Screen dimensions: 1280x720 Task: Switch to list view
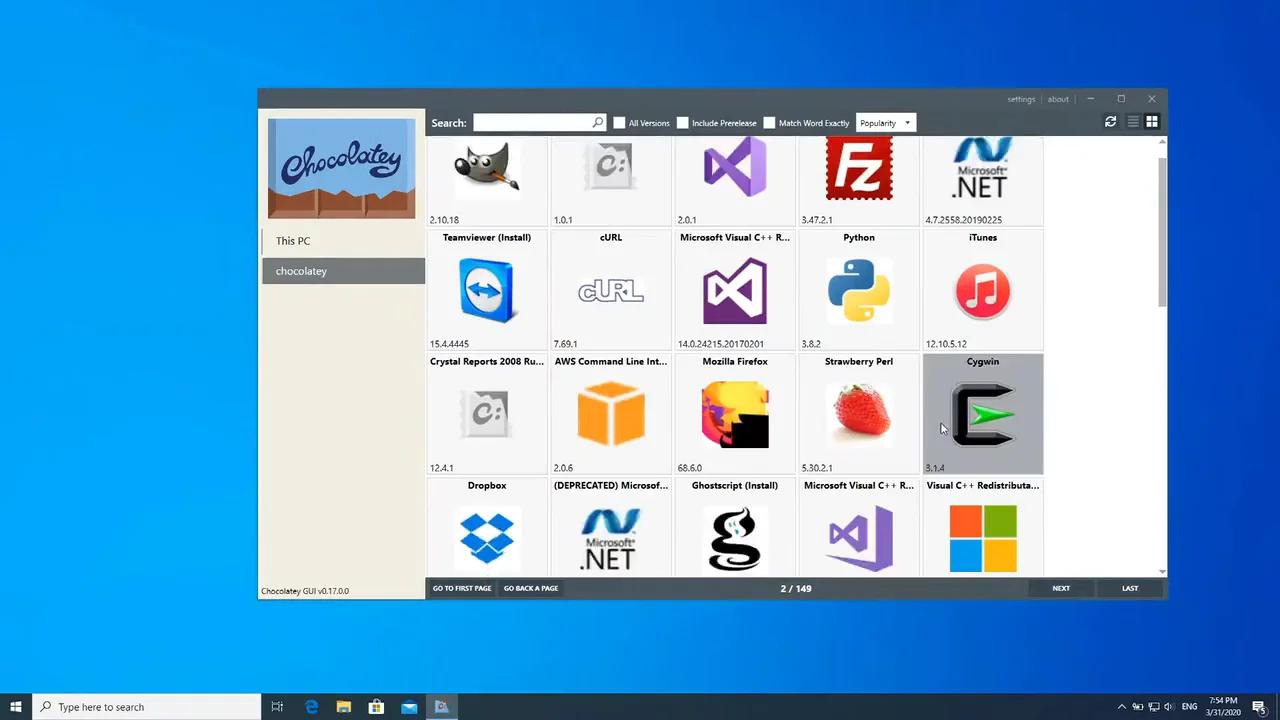[x=1132, y=121]
